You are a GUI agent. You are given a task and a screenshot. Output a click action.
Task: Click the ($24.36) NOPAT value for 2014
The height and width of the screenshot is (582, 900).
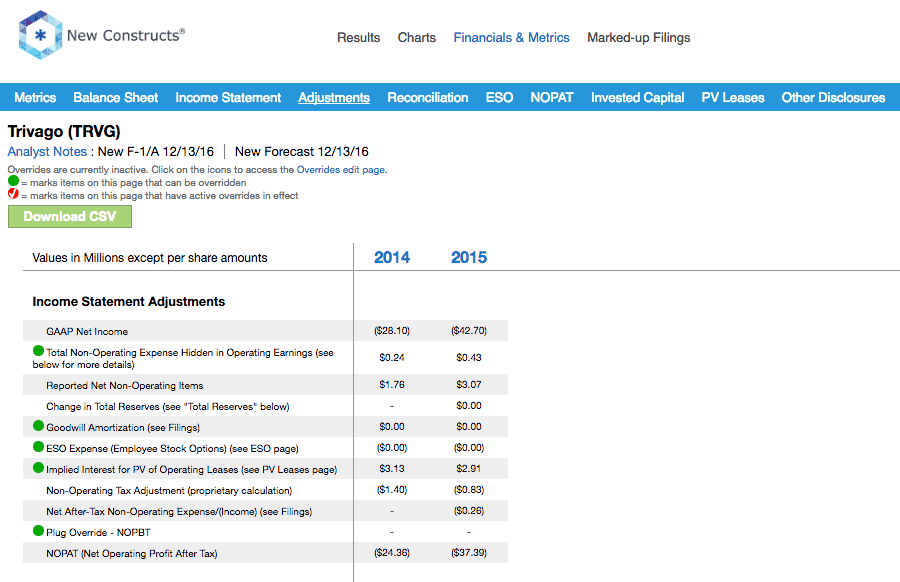(392, 553)
